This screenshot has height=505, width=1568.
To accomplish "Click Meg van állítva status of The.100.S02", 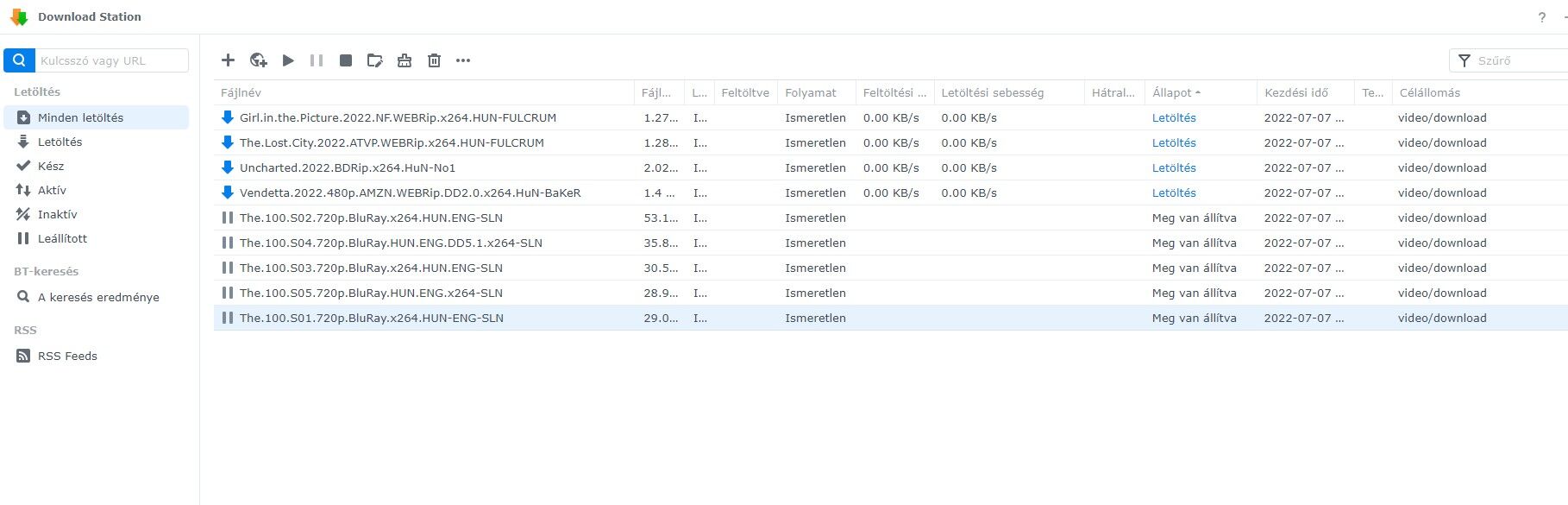I will [x=1195, y=218].
